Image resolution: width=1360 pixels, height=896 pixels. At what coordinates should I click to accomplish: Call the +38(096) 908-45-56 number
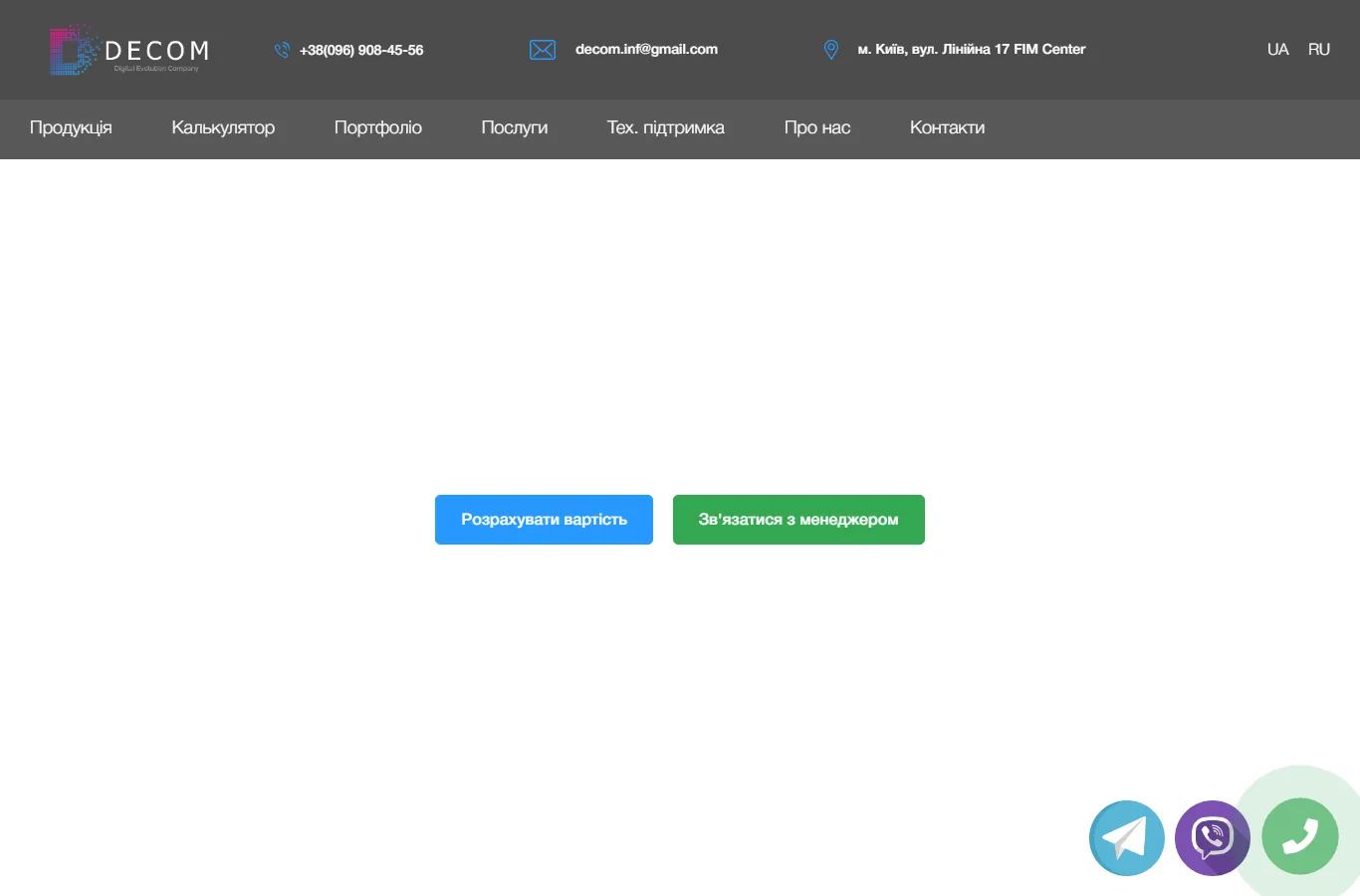[x=361, y=50]
